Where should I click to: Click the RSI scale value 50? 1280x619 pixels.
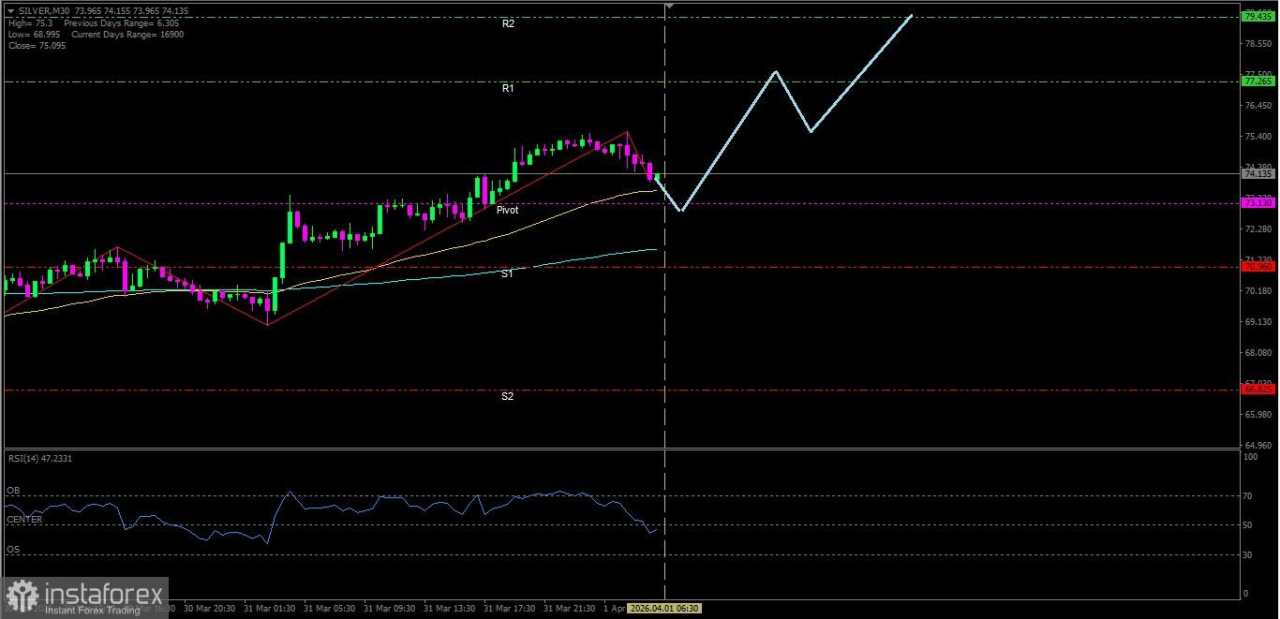click(x=1248, y=525)
